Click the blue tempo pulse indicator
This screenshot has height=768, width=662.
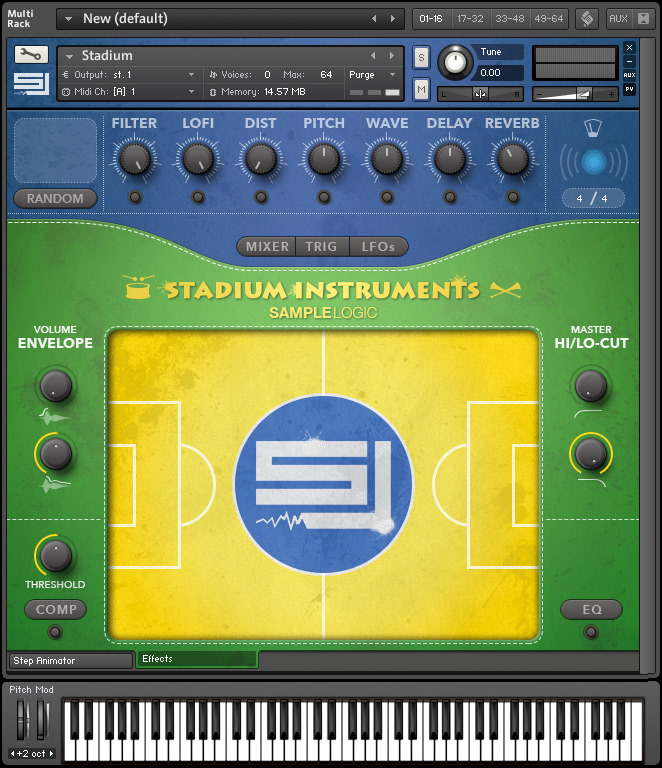[x=594, y=162]
